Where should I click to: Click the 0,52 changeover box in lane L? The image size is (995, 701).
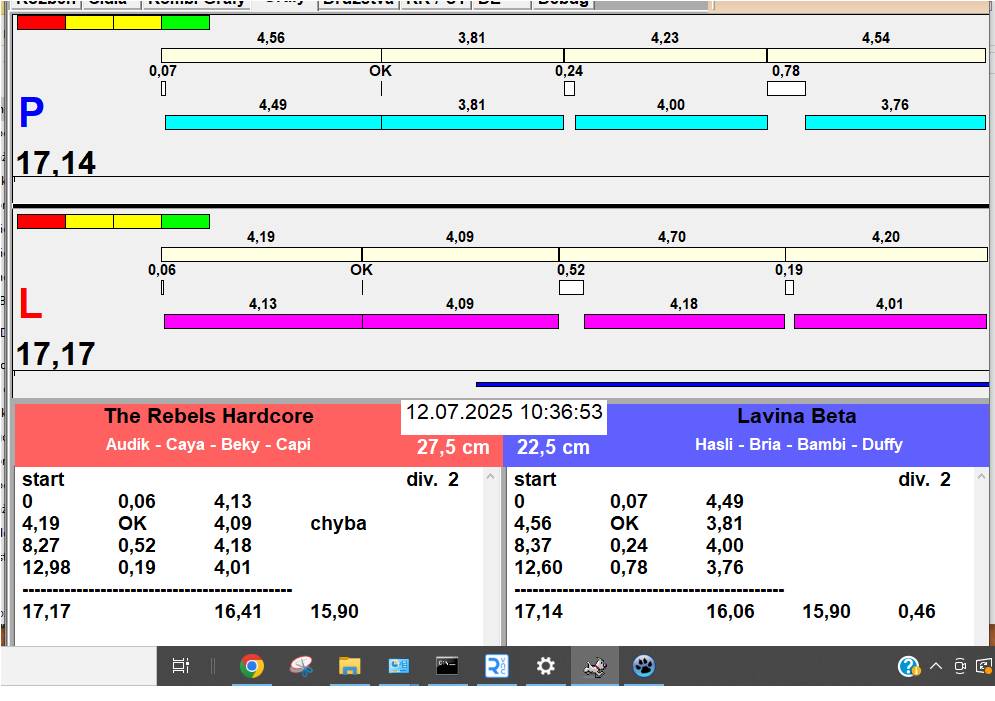click(571, 287)
